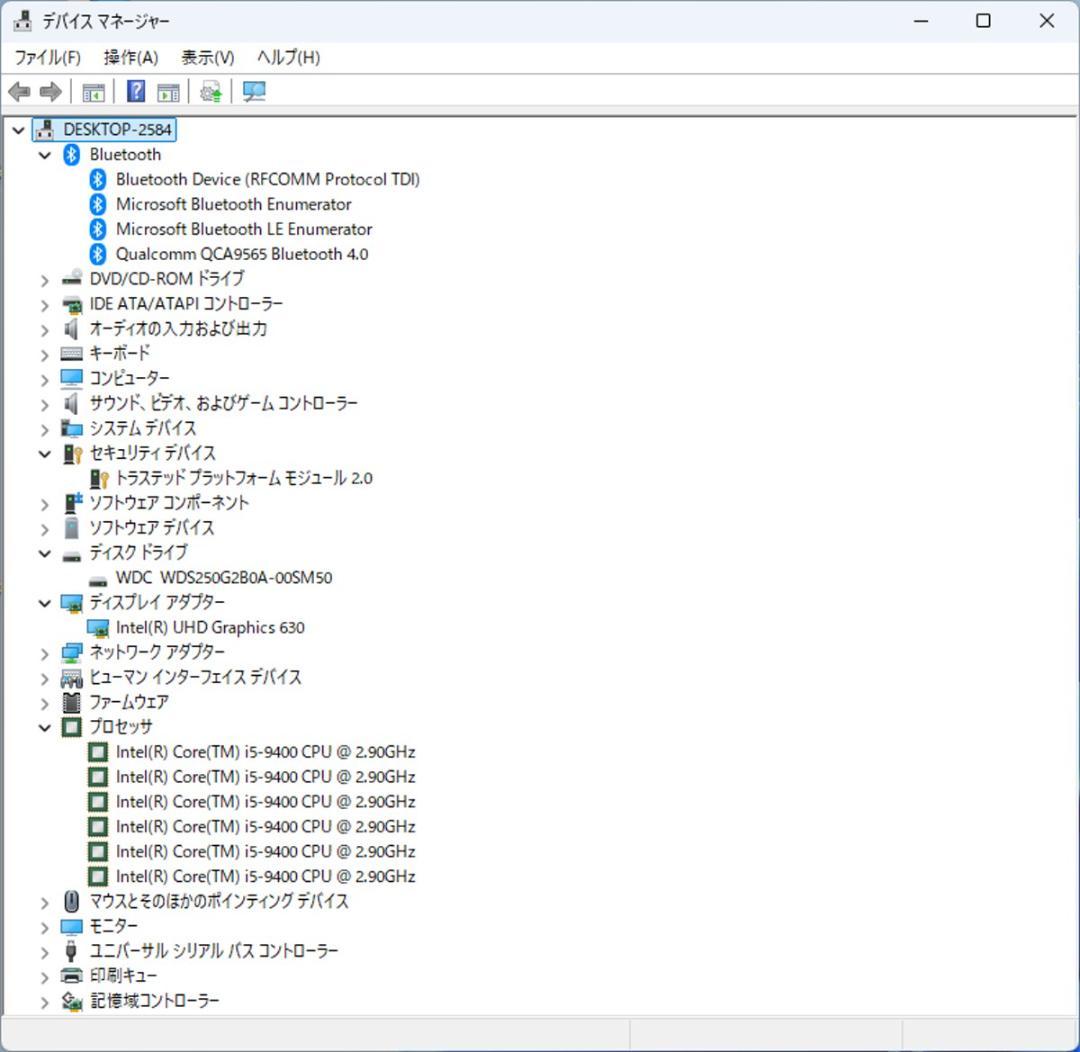Viewport: 1080px width, 1052px height.
Task: Collapse the Bluetooth category
Action: pos(44,155)
